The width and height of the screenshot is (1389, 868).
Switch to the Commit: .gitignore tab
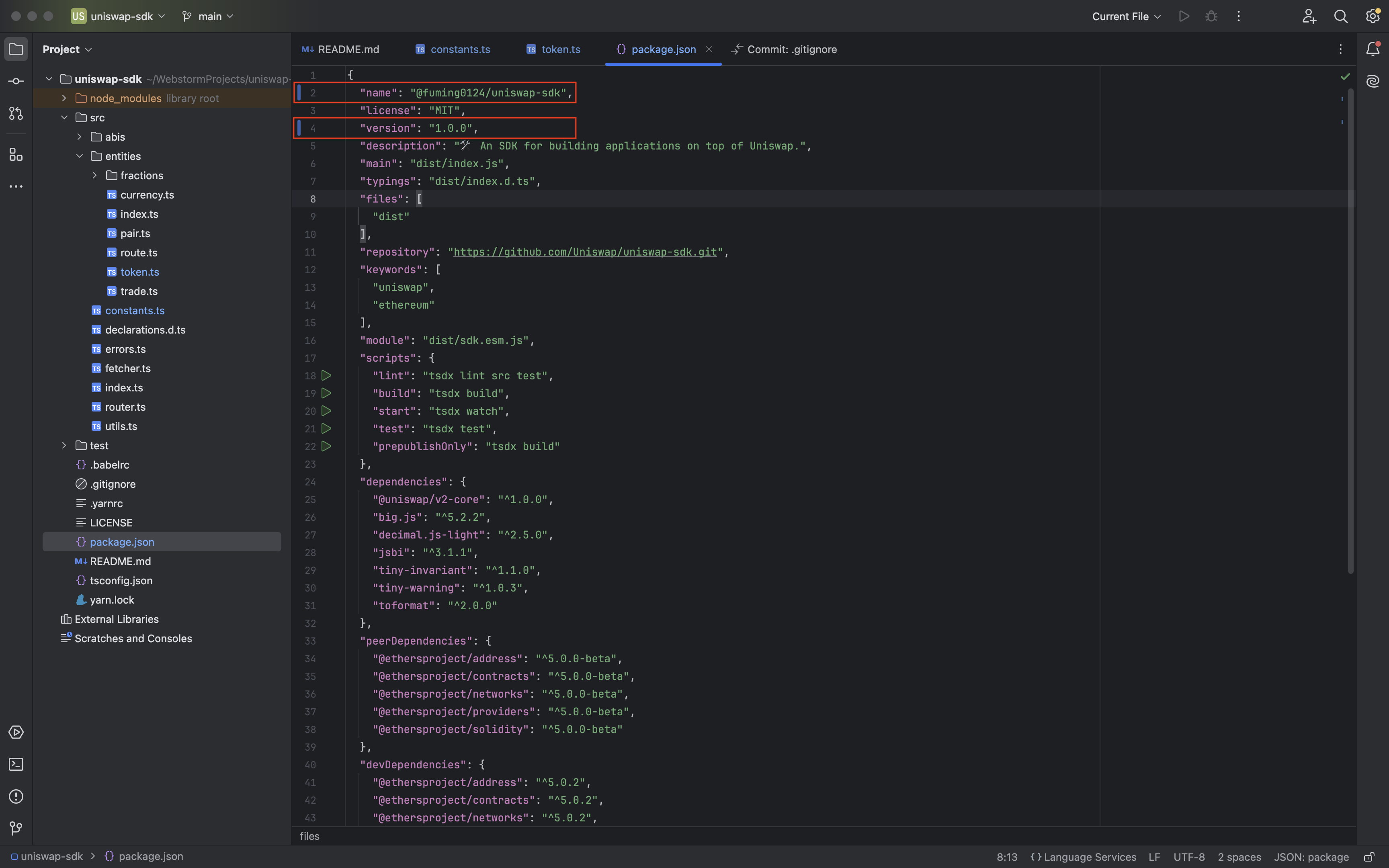tap(784, 49)
